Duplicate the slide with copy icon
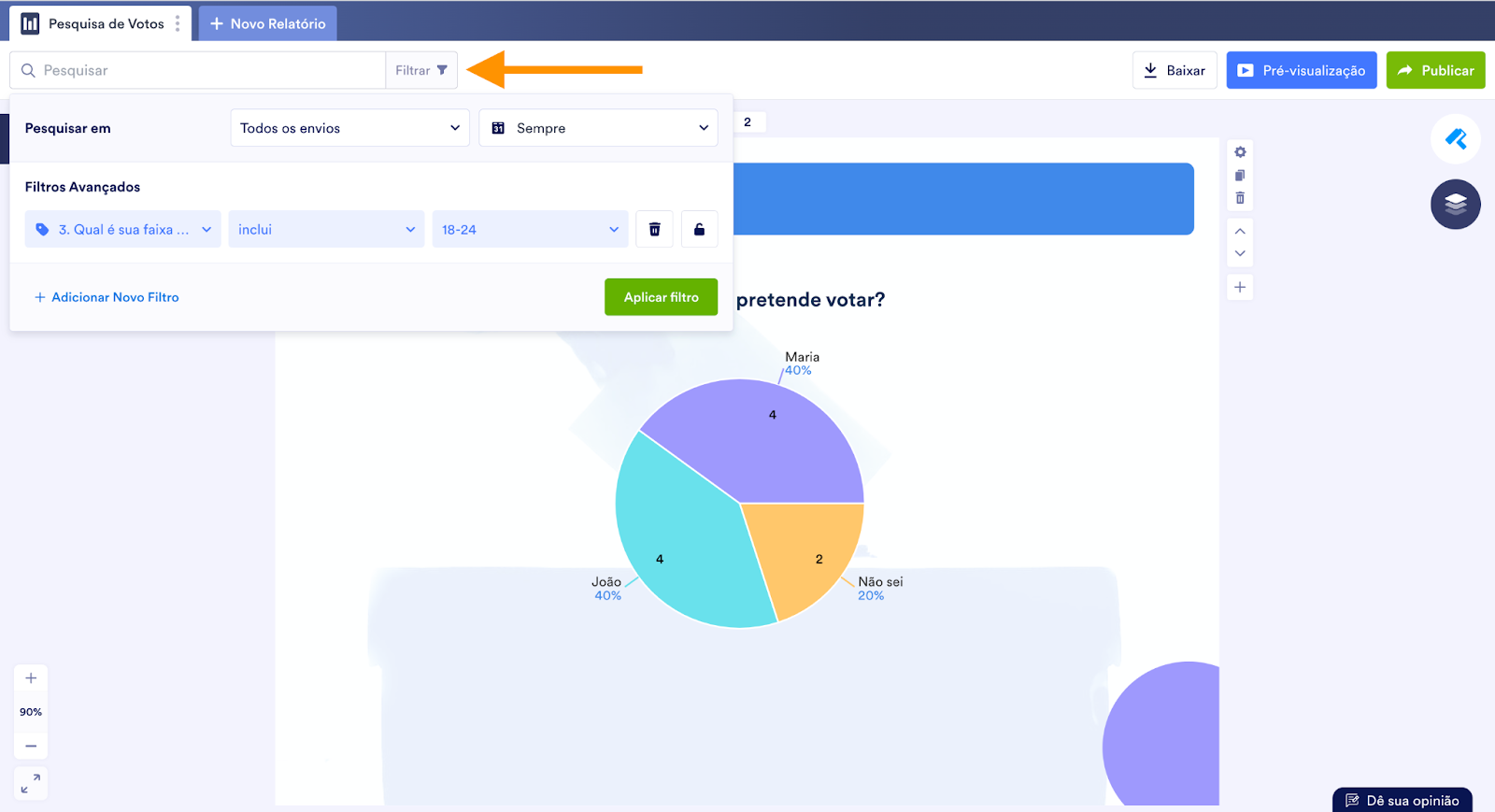Viewport: 1495px width, 812px height. [x=1240, y=175]
